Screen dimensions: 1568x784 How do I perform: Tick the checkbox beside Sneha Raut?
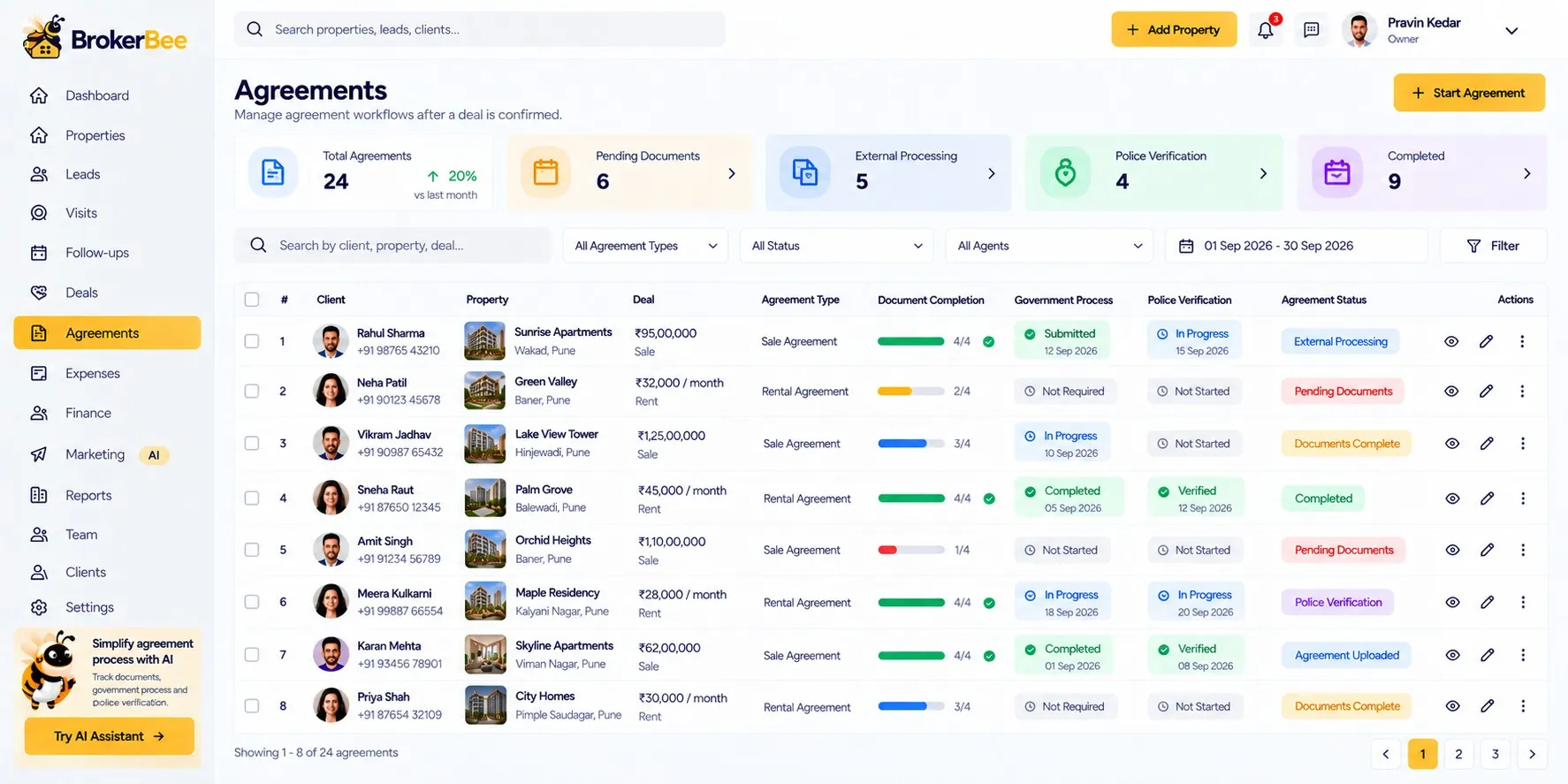[252, 499]
